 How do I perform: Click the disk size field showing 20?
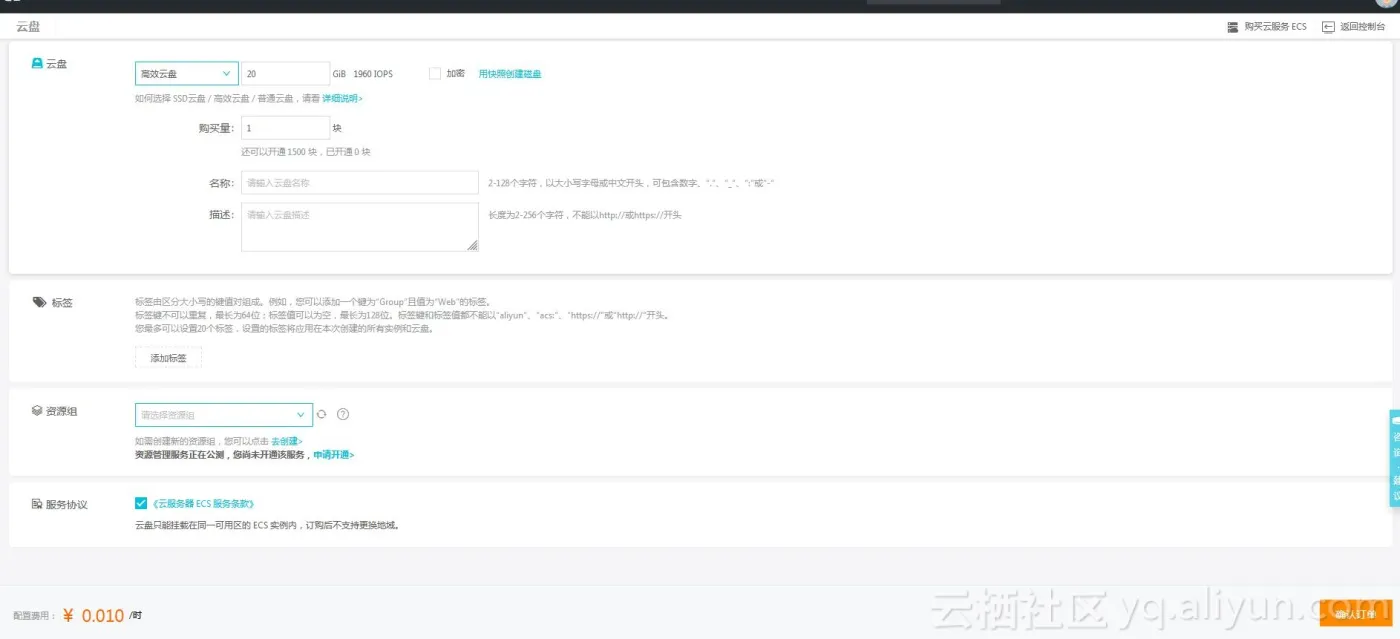point(285,74)
